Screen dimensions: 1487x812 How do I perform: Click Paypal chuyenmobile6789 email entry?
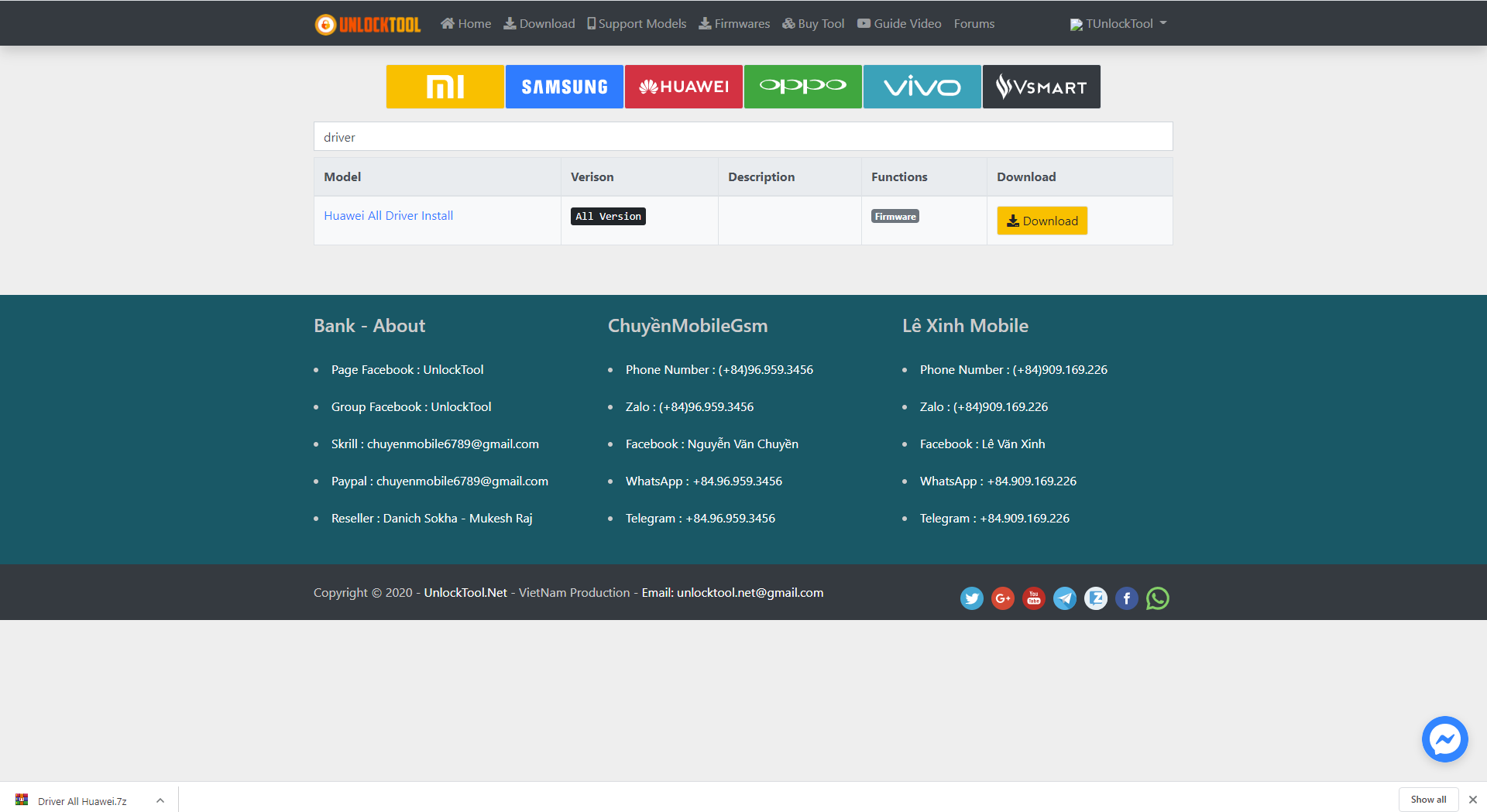pyautogui.click(x=440, y=481)
